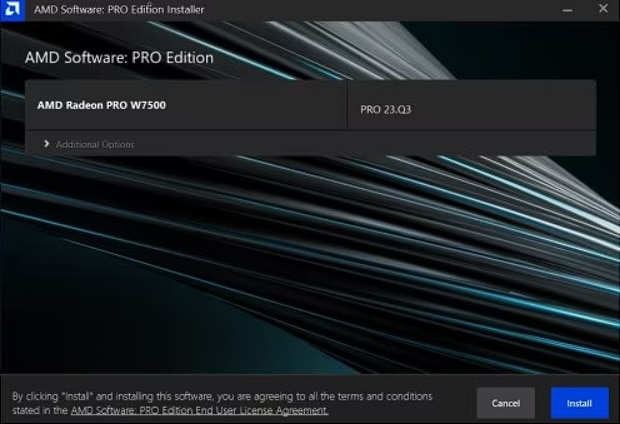Click the Additional Options label
The height and width of the screenshot is (424, 620).
[x=95, y=144]
